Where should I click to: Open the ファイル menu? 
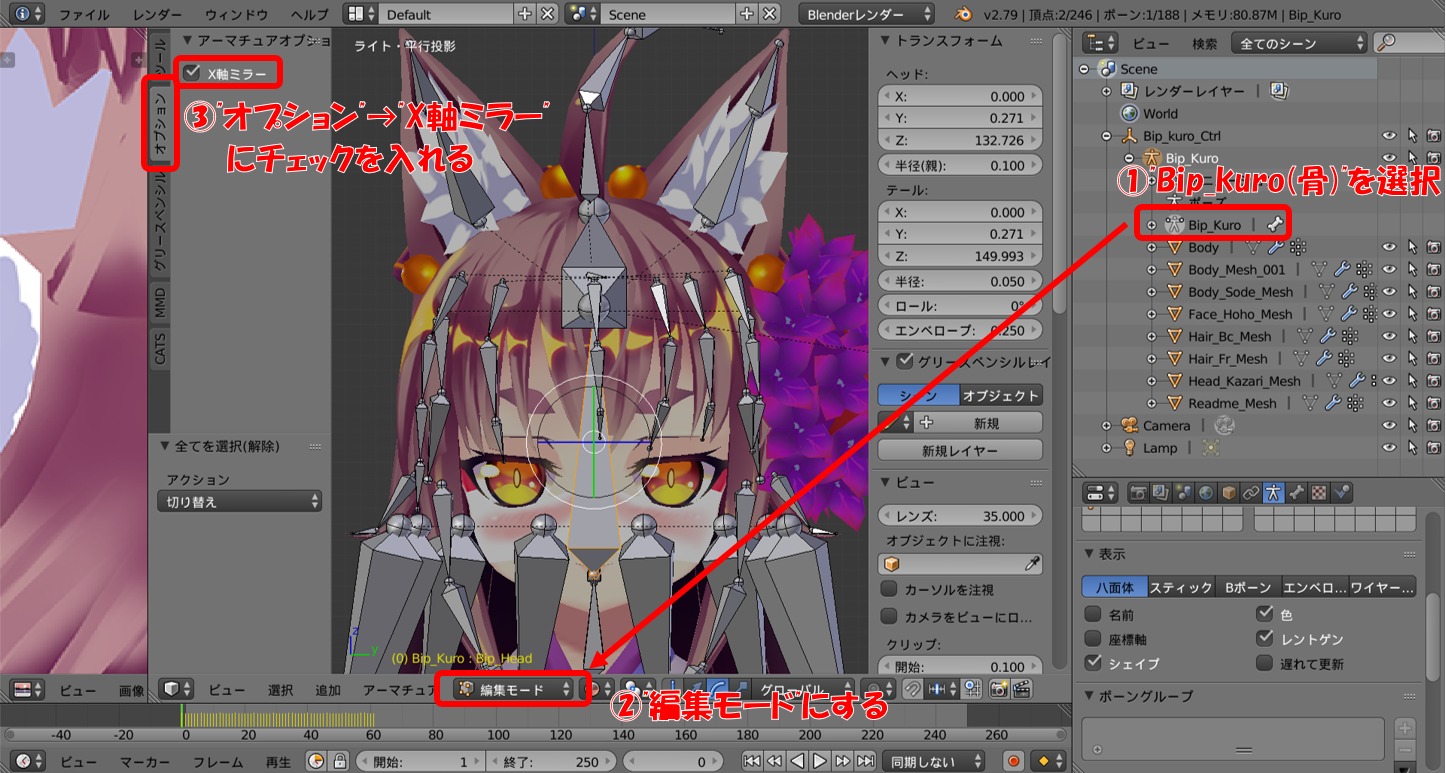click(x=84, y=15)
